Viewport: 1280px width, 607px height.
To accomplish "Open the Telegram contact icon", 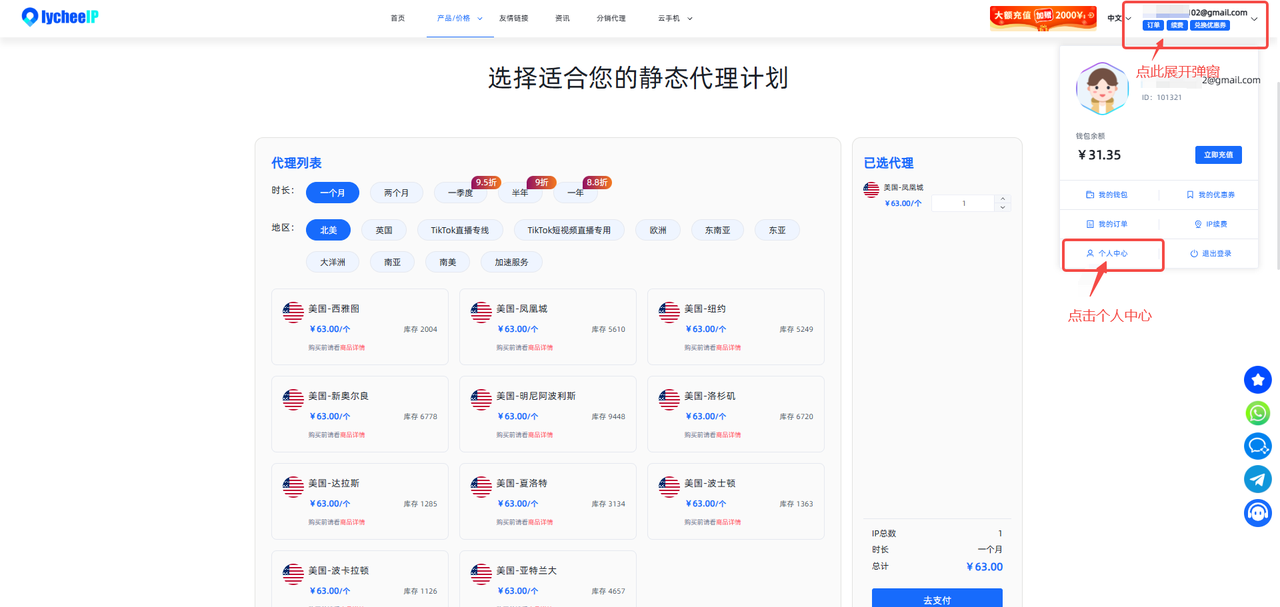I will click(x=1258, y=479).
